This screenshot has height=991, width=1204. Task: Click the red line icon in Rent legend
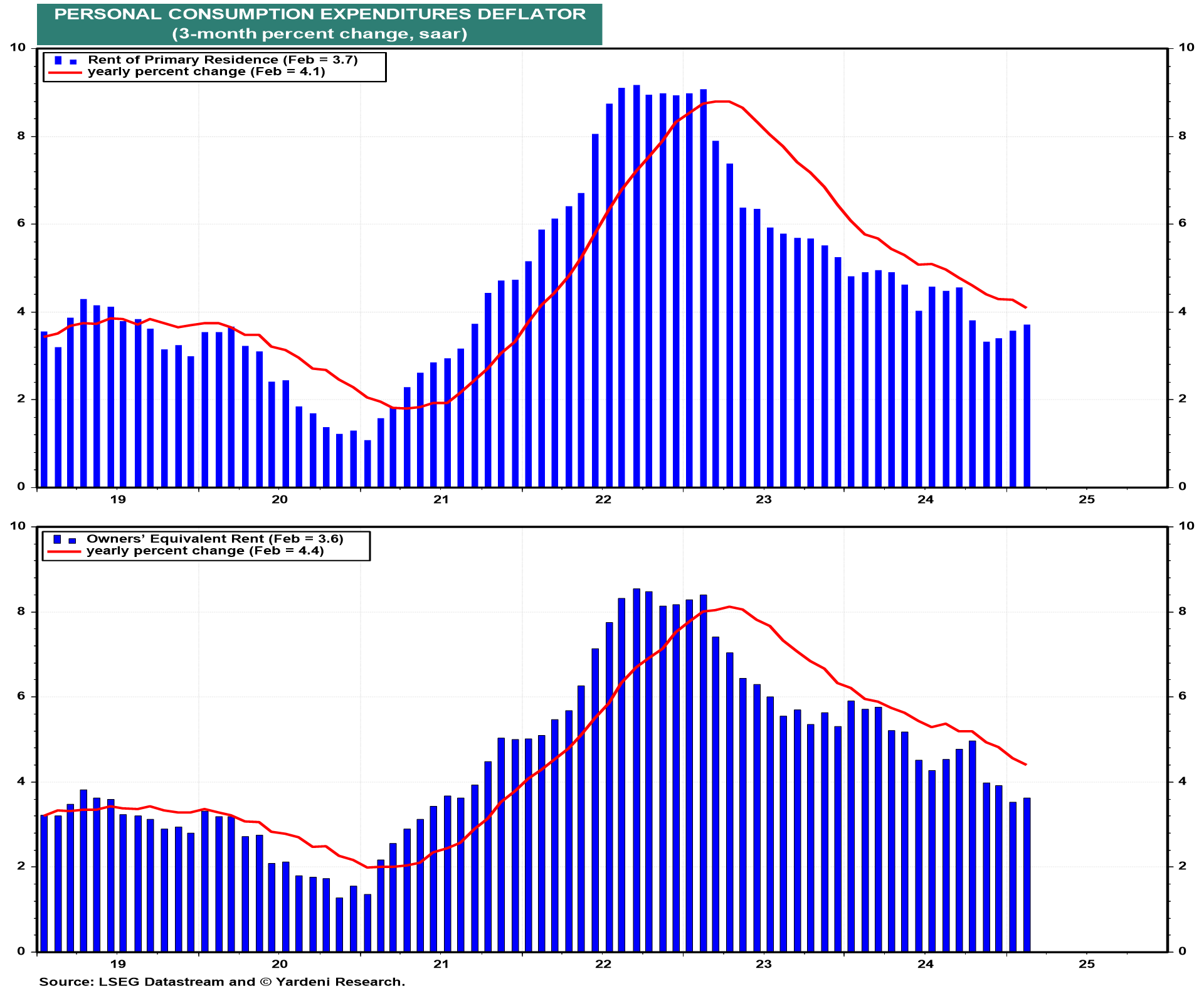coord(65,73)
